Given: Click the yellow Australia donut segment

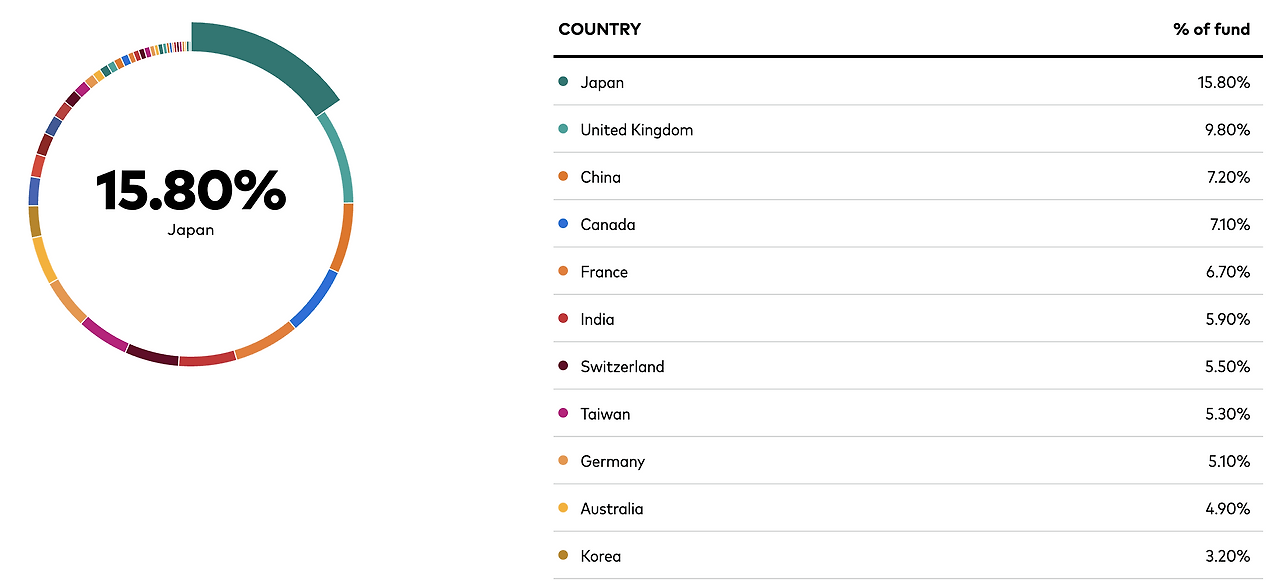Looking at the screenshot, I should click(45, 260).
